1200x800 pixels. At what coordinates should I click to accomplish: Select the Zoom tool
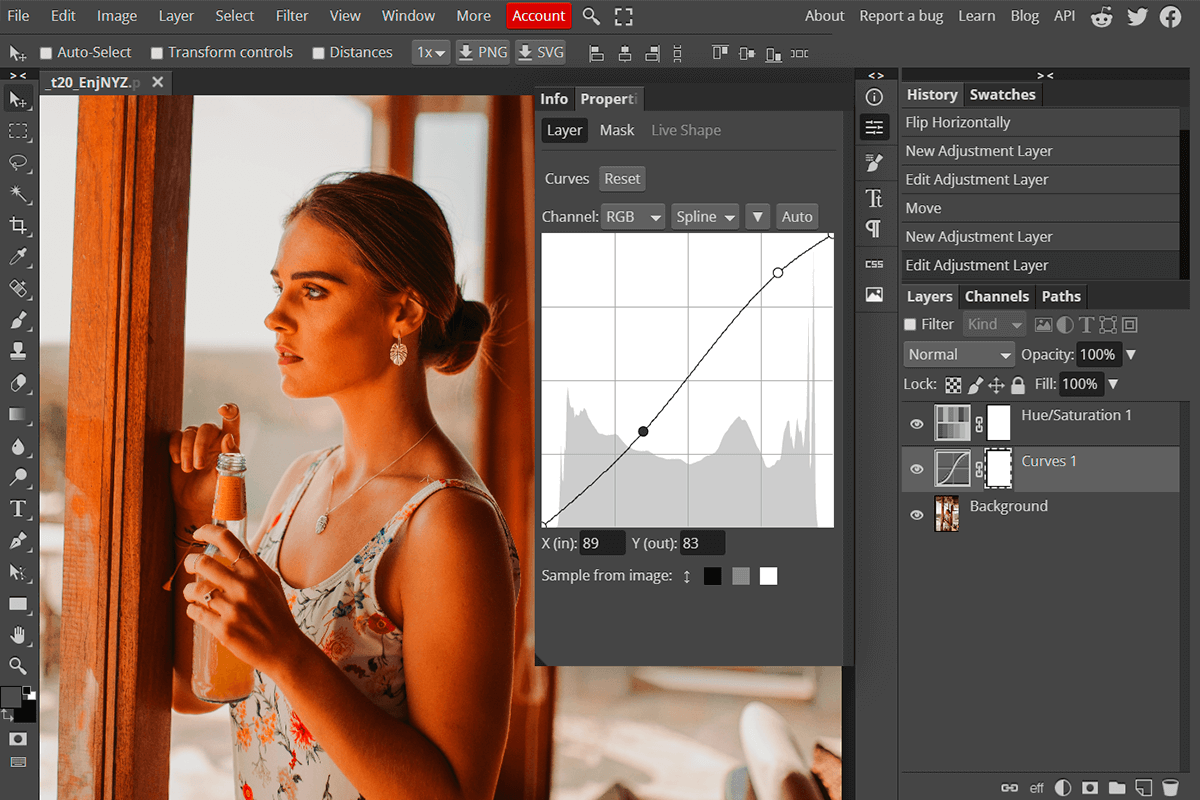point(20,666)
